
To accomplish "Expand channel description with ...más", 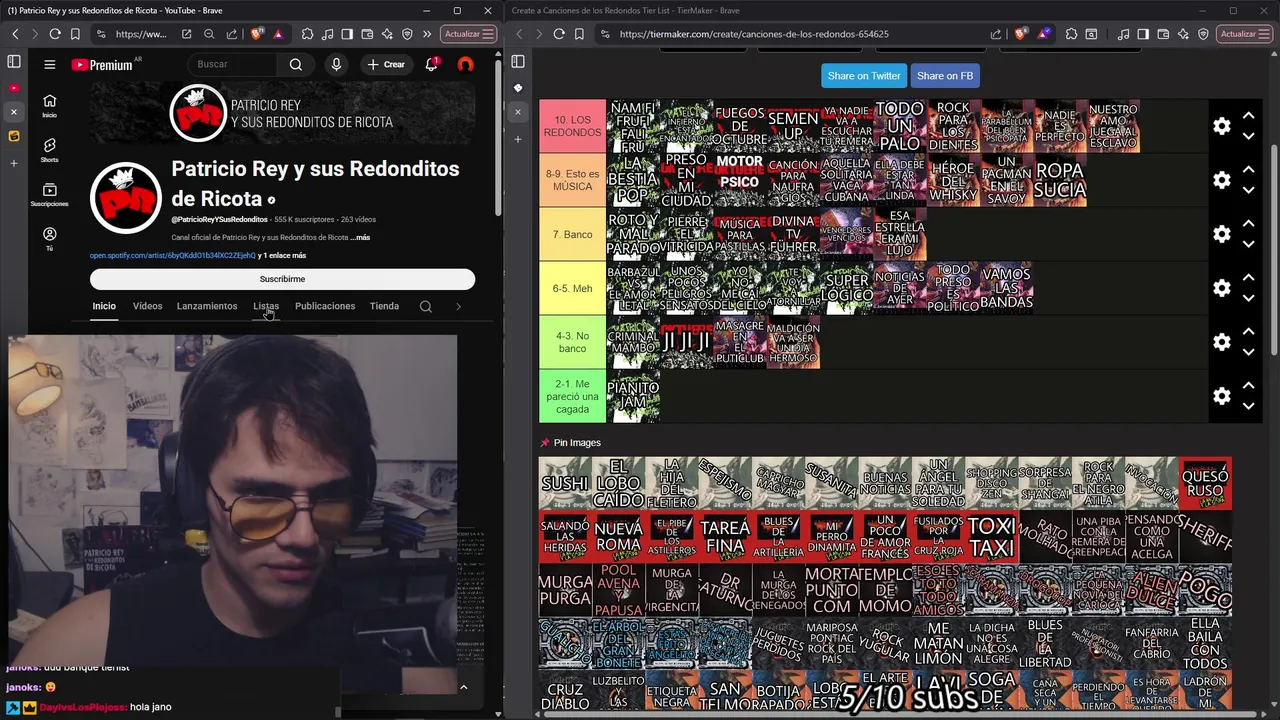I will 360,238.
